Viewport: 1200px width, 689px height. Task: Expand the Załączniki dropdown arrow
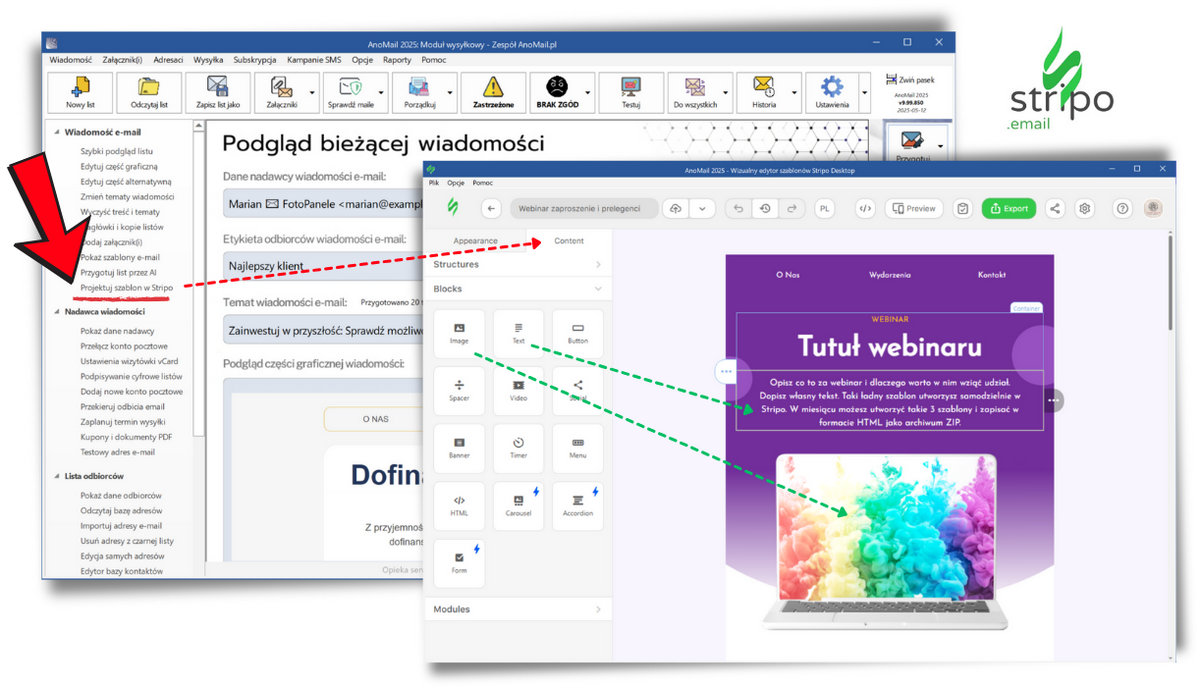[x=313, y=93]
